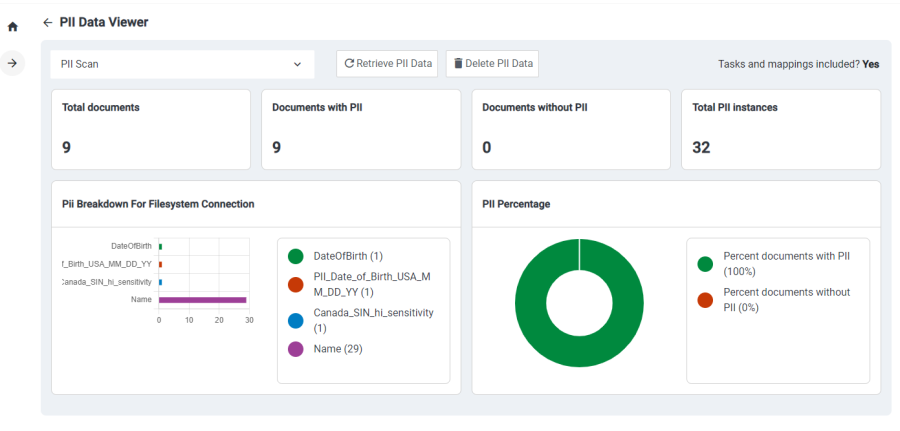Select the Documents with PII card
The image size is (900, 431).
pyautogui.click(x=360, y=129)
